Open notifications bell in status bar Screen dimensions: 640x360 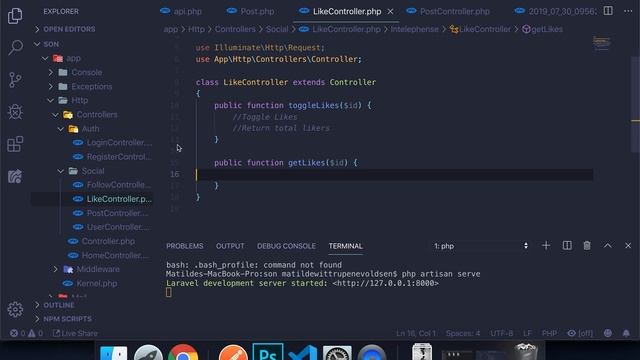click(x=626, y=333)
